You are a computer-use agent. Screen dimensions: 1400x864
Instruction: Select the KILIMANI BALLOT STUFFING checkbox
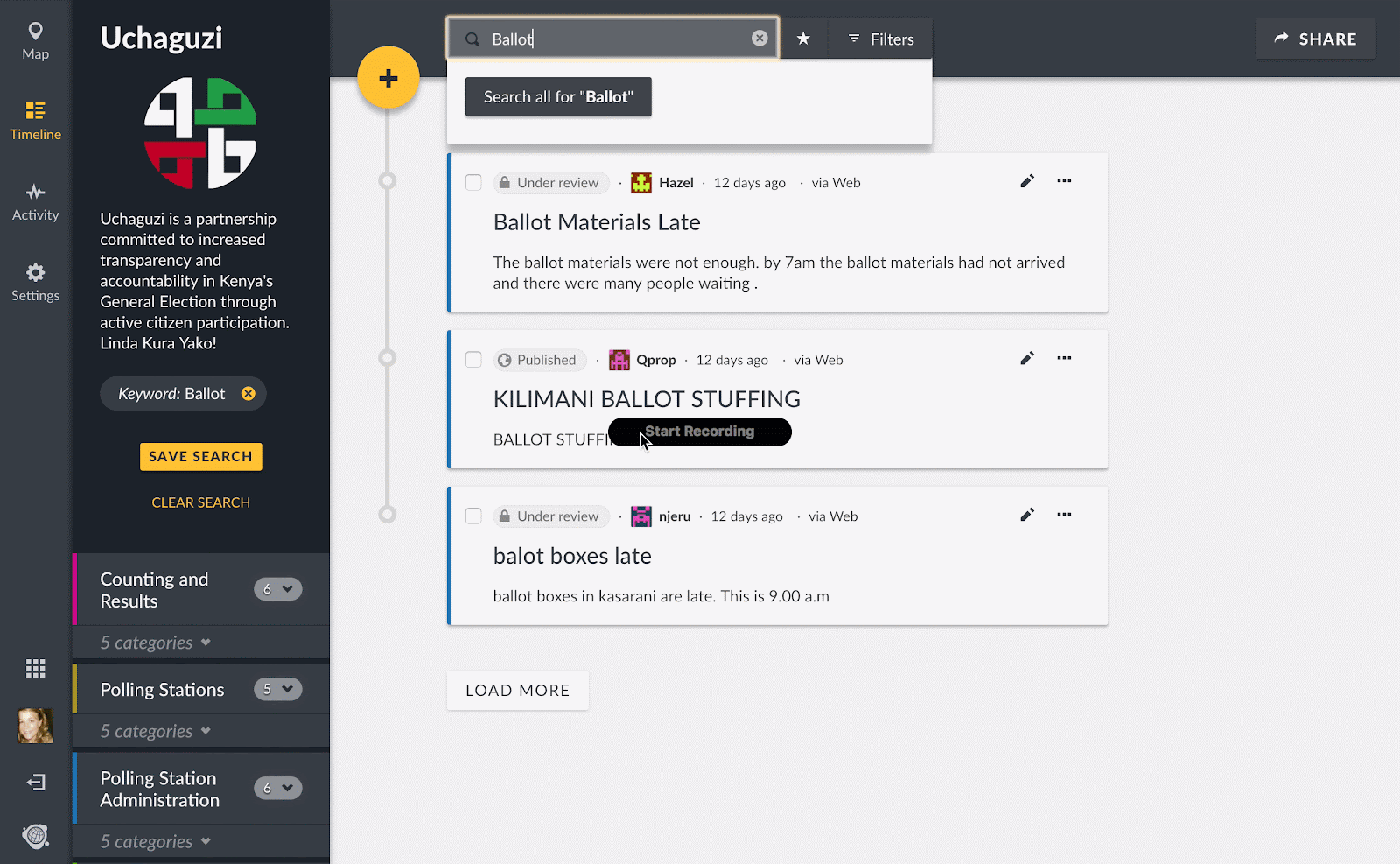point(473,360)
